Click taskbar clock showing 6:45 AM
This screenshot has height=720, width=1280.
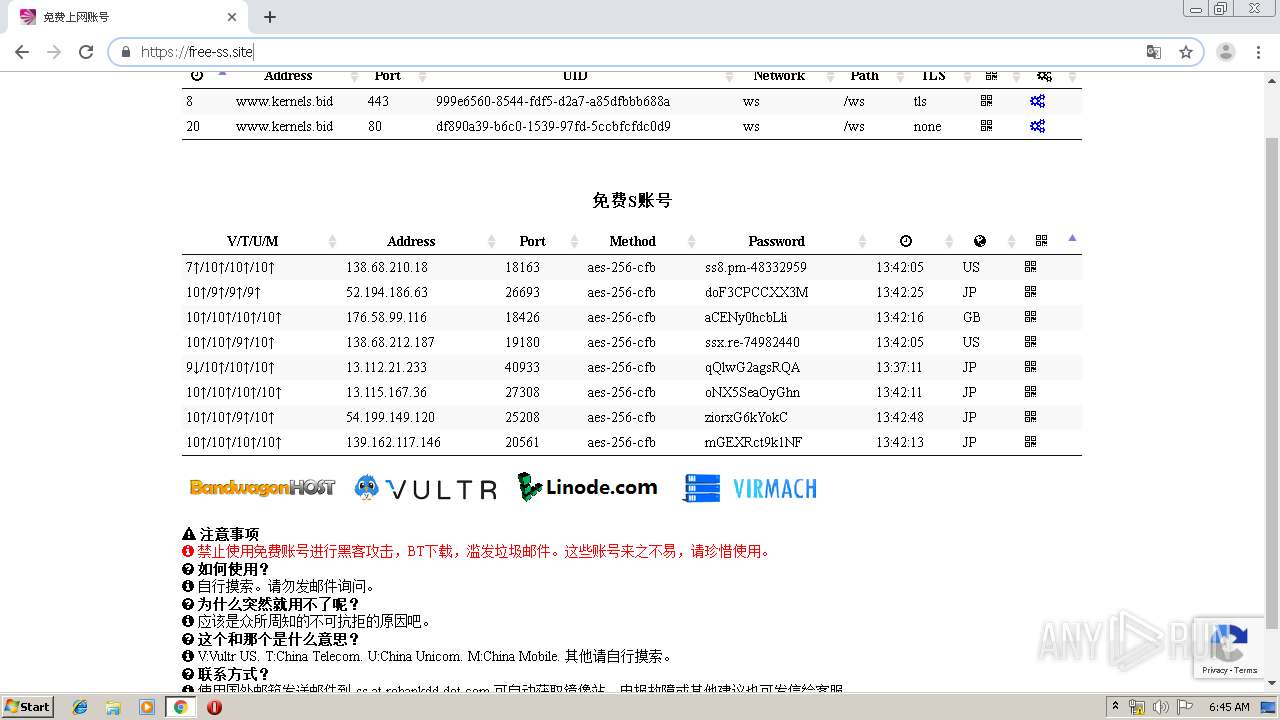(1229, 707)
